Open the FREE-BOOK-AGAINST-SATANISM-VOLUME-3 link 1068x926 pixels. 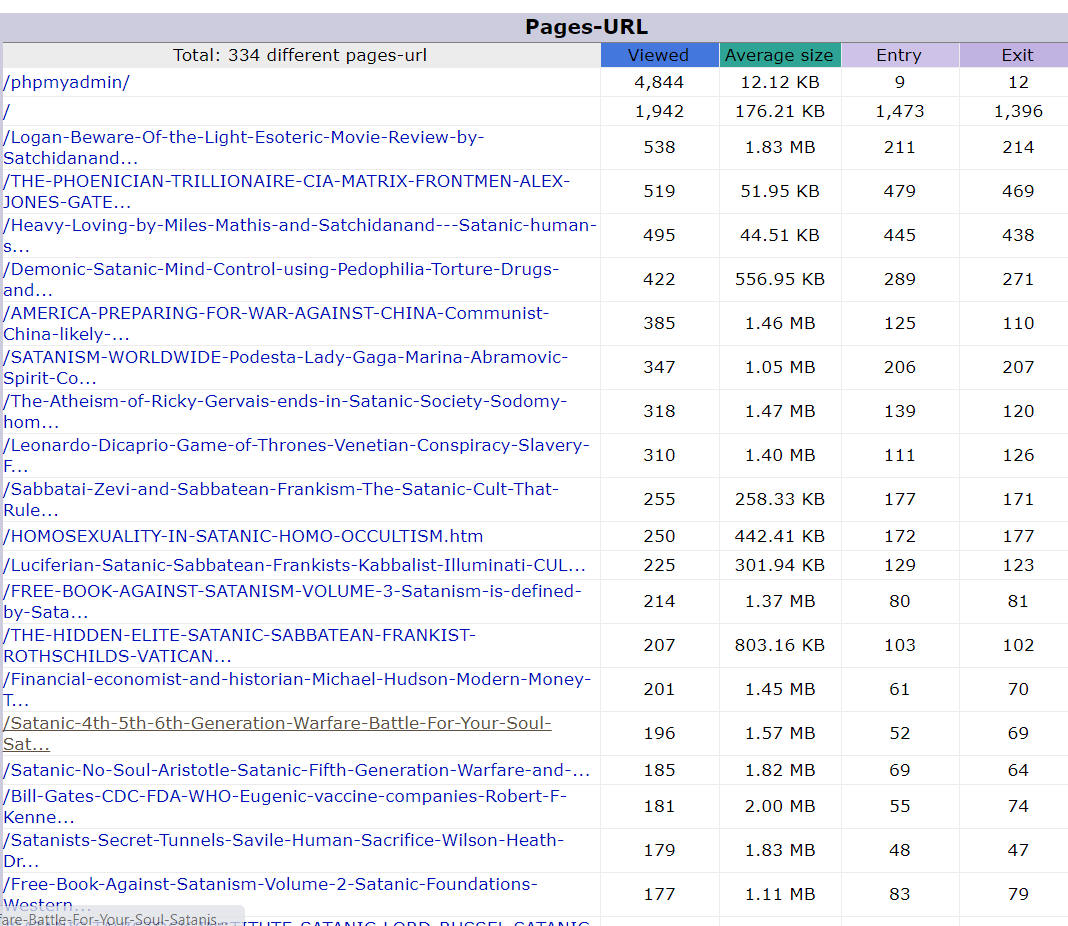pos(292,601)
